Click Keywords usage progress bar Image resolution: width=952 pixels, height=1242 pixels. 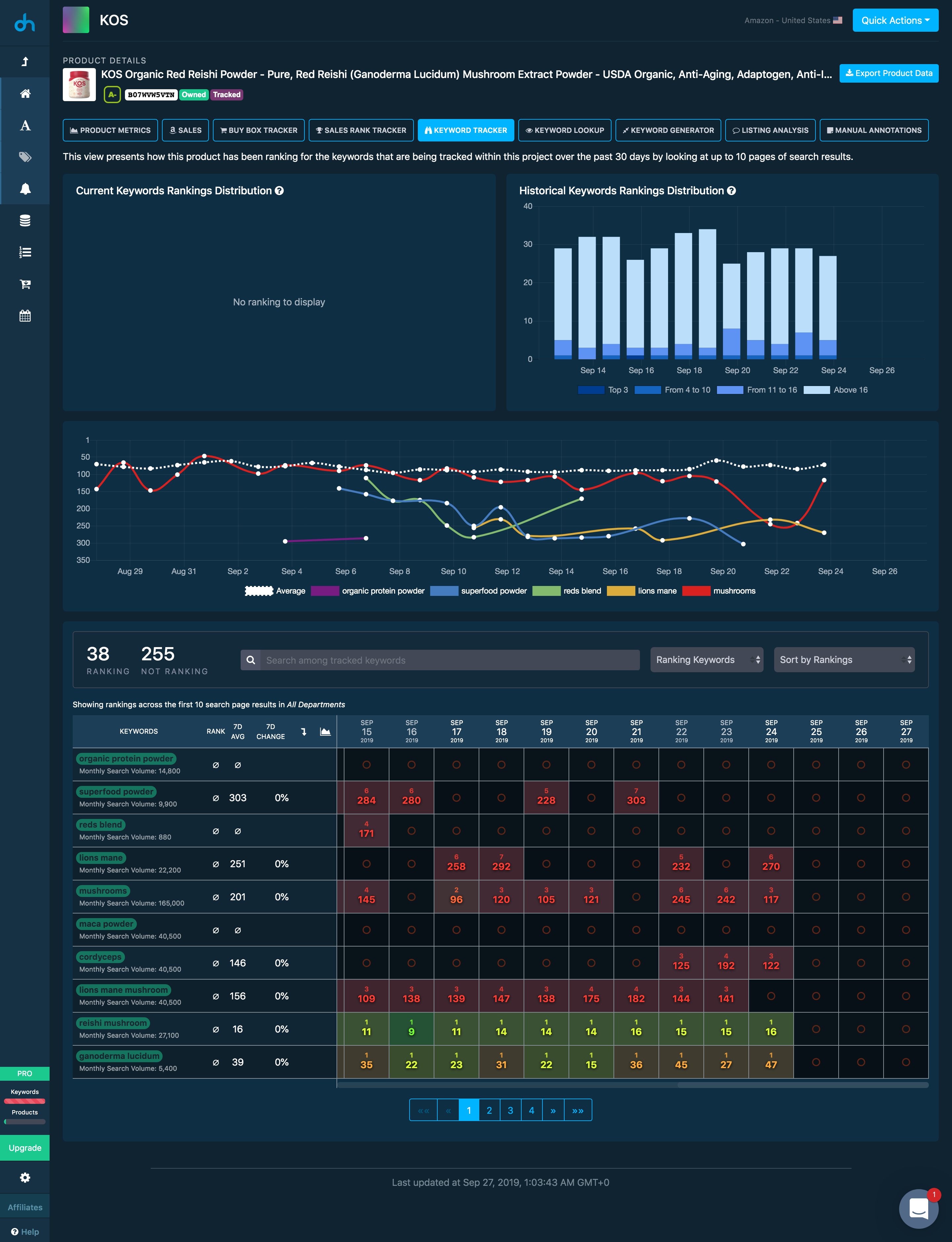click(x=25, y=1102)
